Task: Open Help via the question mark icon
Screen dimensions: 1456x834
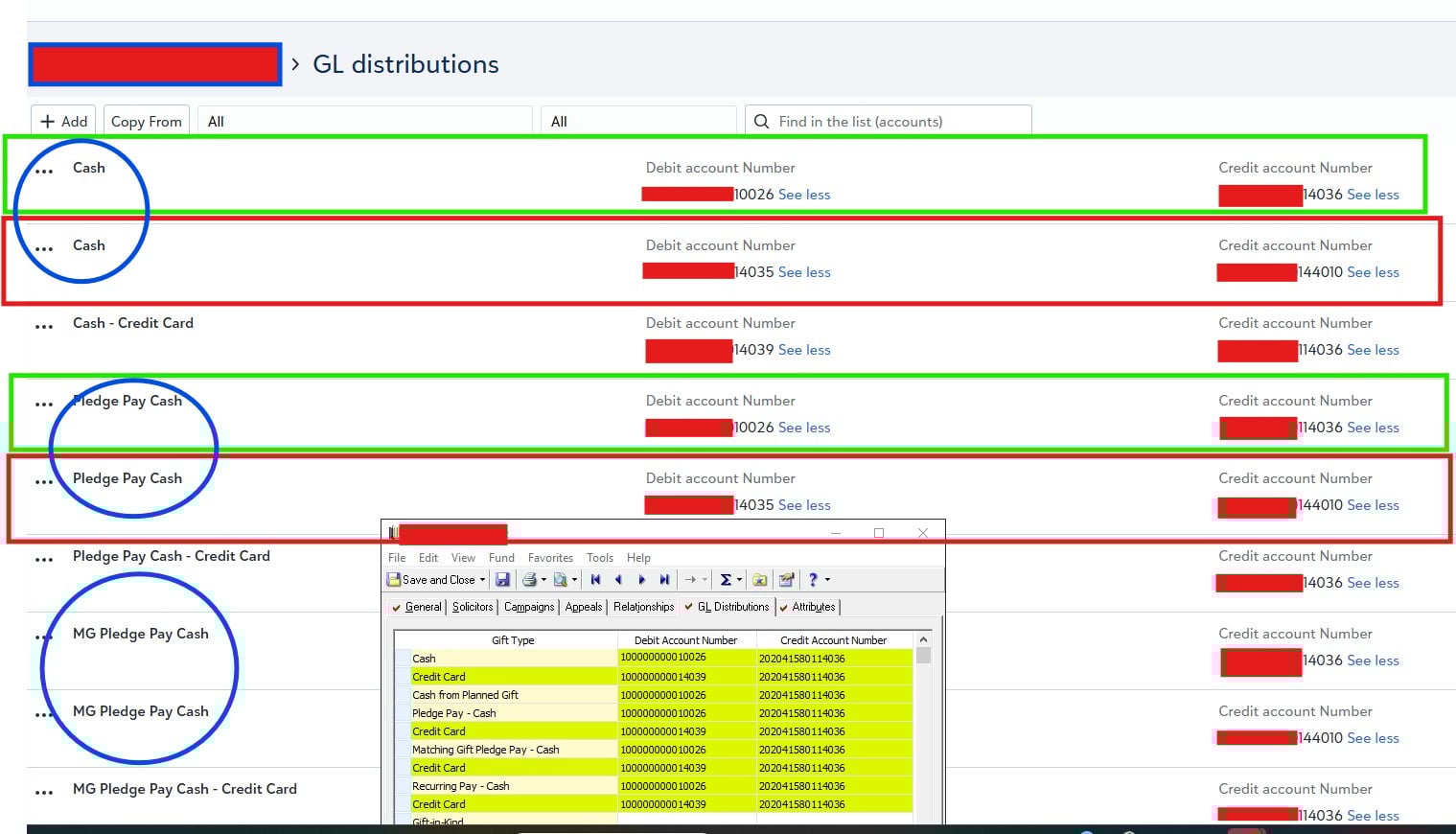Action: (813, 580)
